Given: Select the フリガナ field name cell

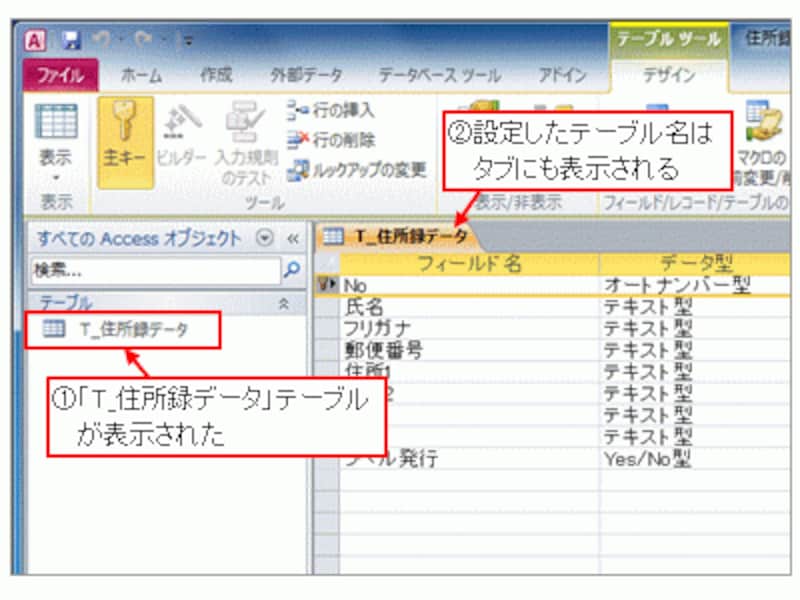Looking at the screenshot, I should [x=469, y=328].
